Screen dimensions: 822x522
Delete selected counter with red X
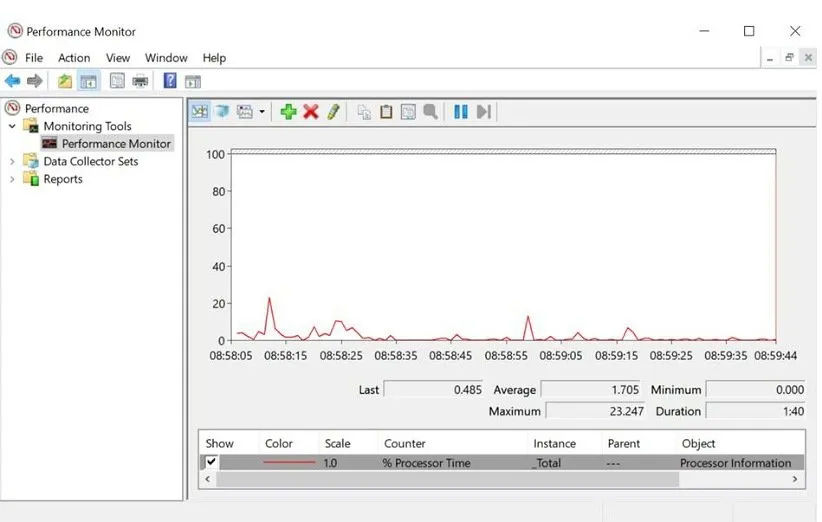click(311, 112)
